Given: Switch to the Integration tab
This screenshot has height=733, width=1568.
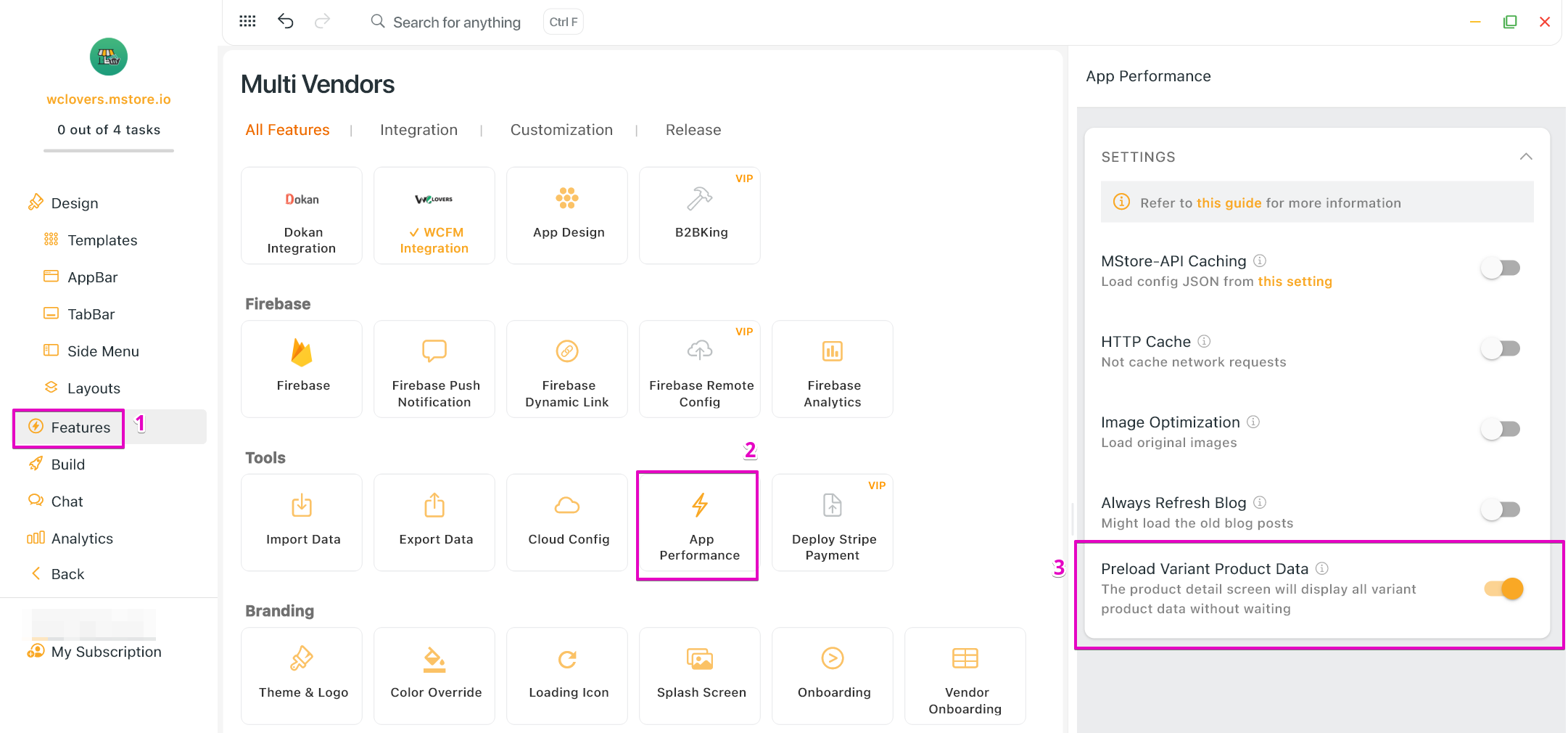Looking at the screenshot, I should [418, 130].
